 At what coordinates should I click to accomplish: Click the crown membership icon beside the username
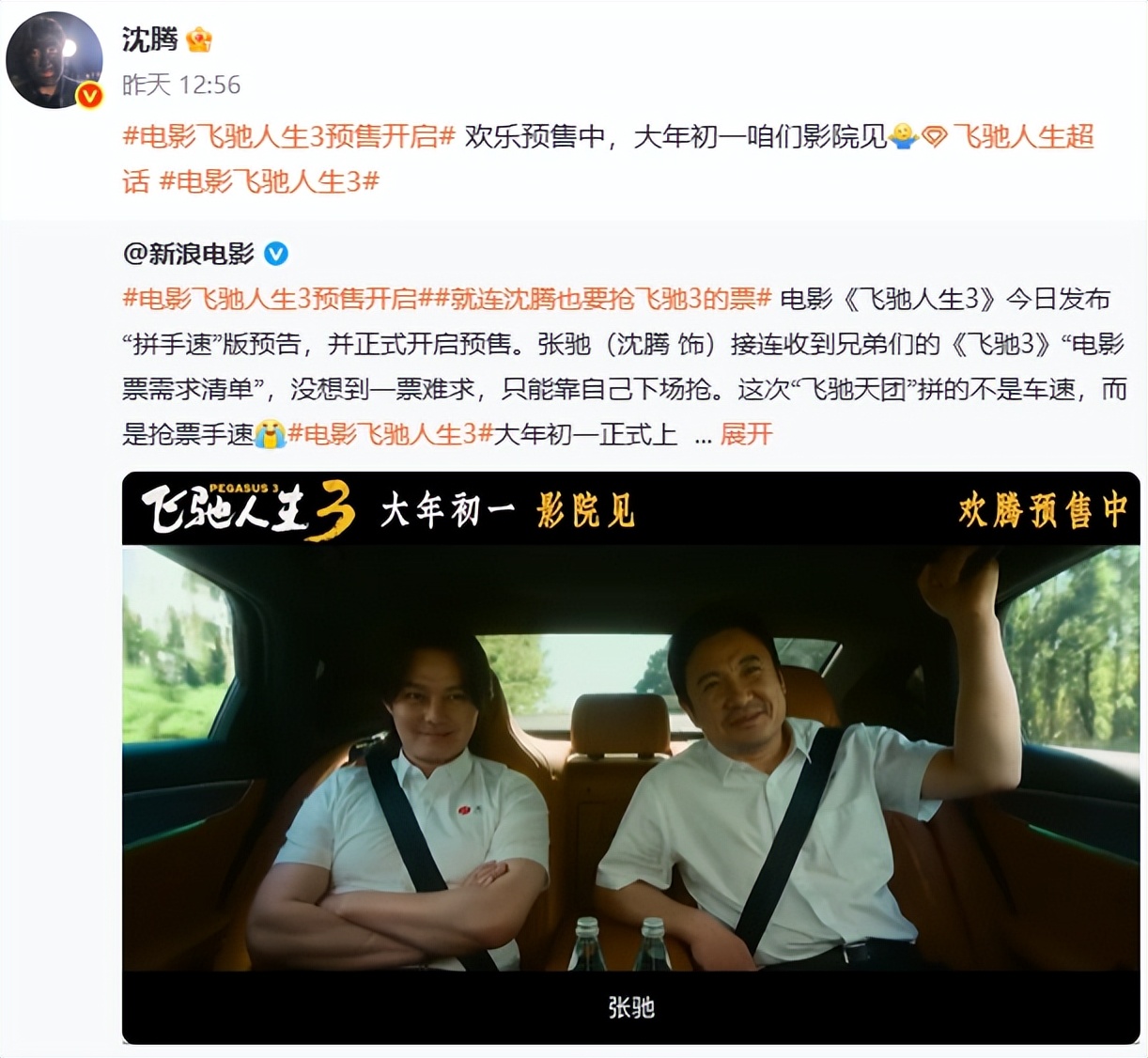[199, 39]
